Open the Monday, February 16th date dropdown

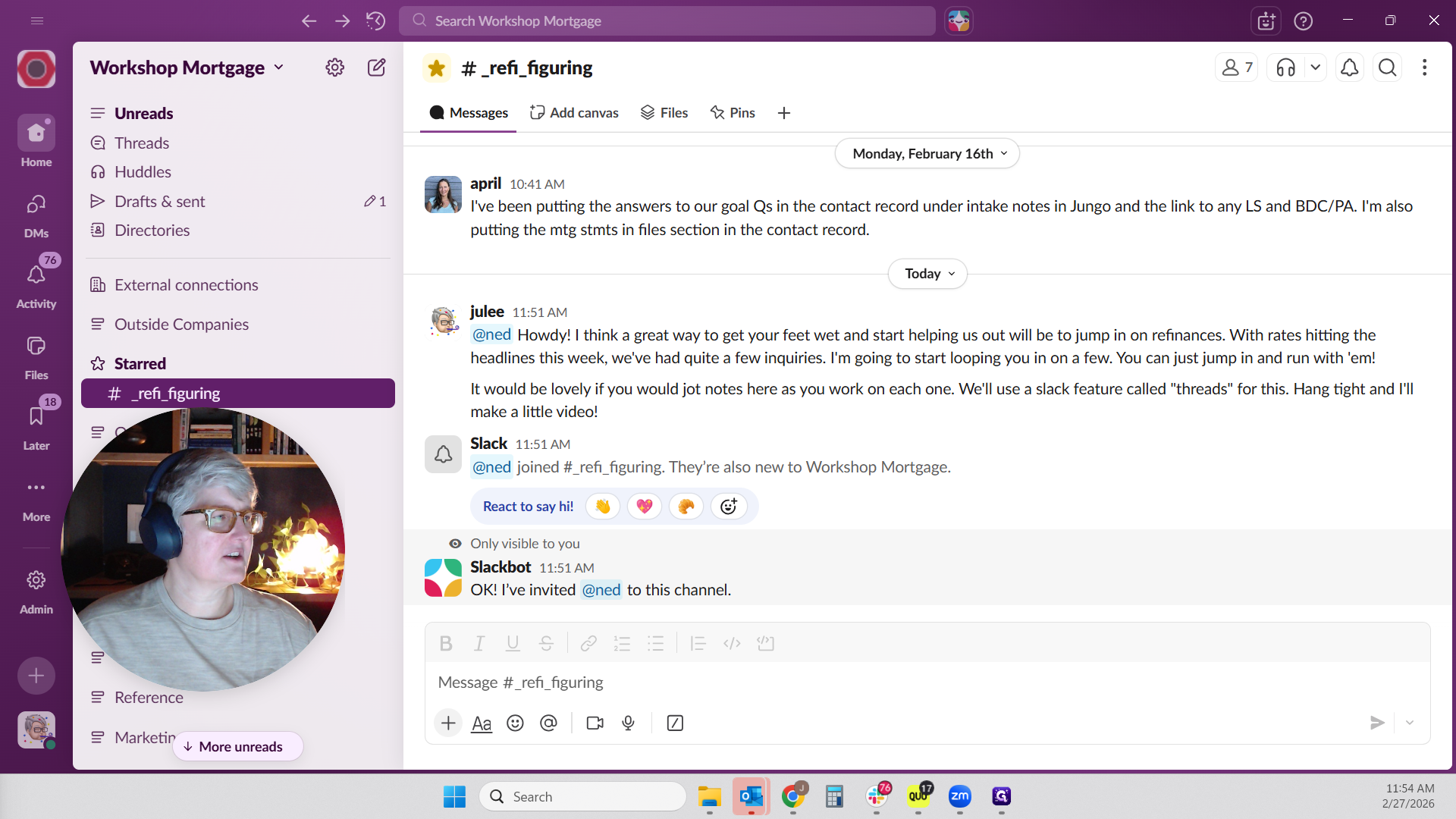click(927, 154)
